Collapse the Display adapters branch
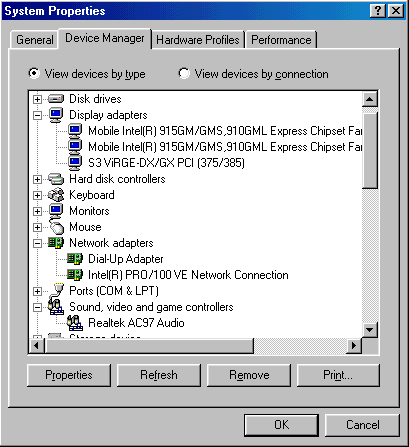The height and width of the screenshot is (447, 409). click(x=37, y=115)
